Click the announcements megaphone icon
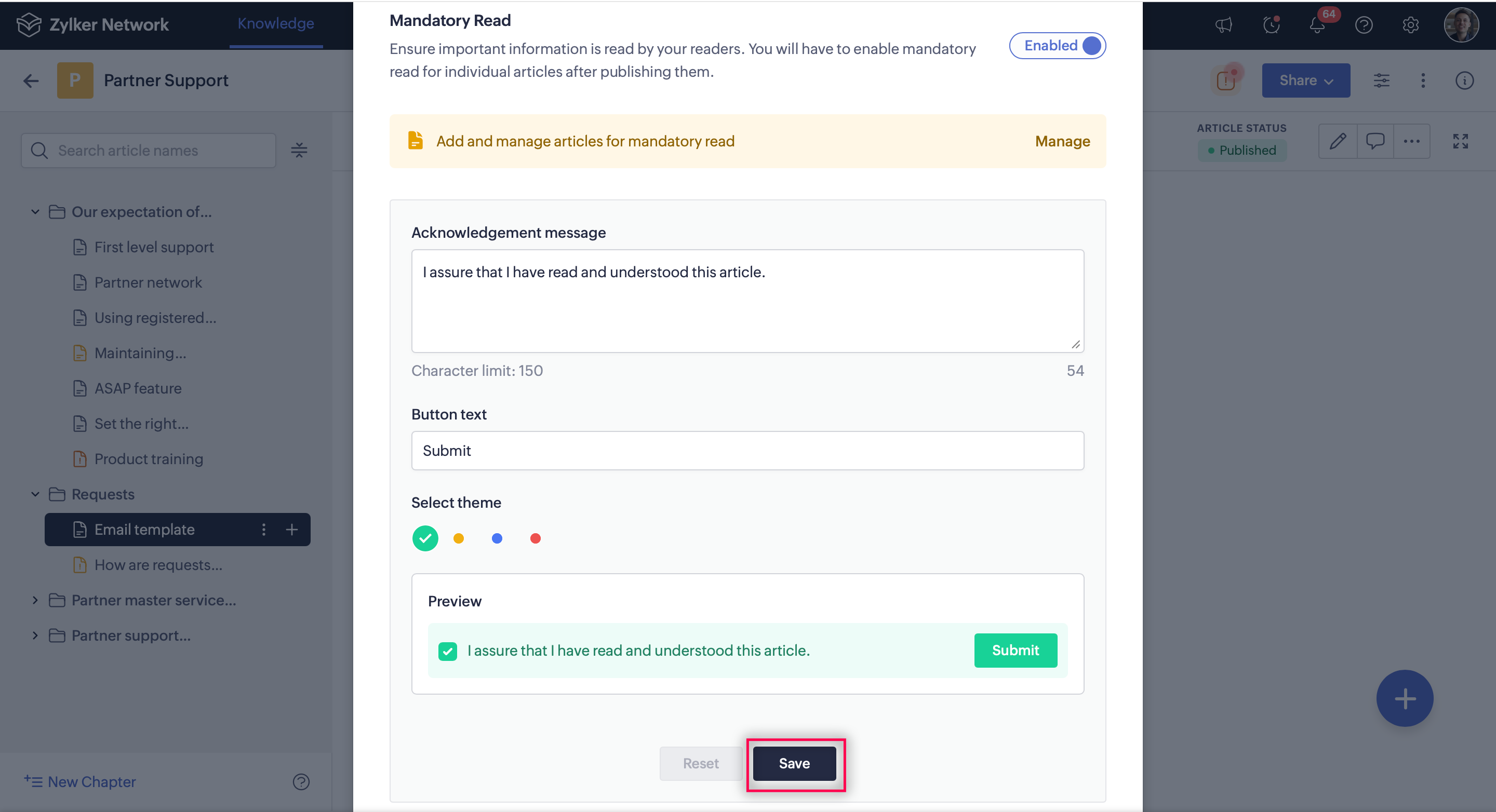Viewport: 1496px width, 812px height. point(1223,24)
